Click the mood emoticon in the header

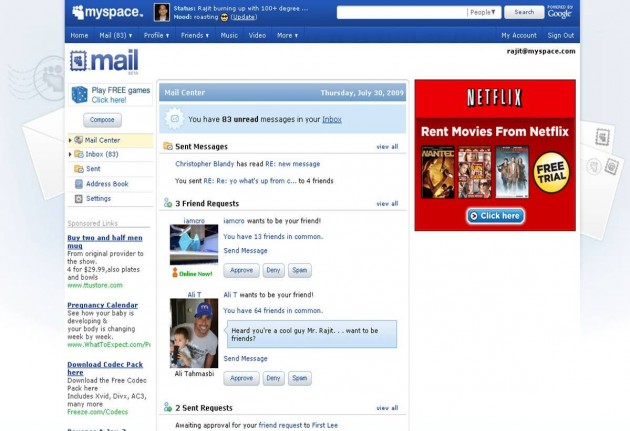(224, 17)
